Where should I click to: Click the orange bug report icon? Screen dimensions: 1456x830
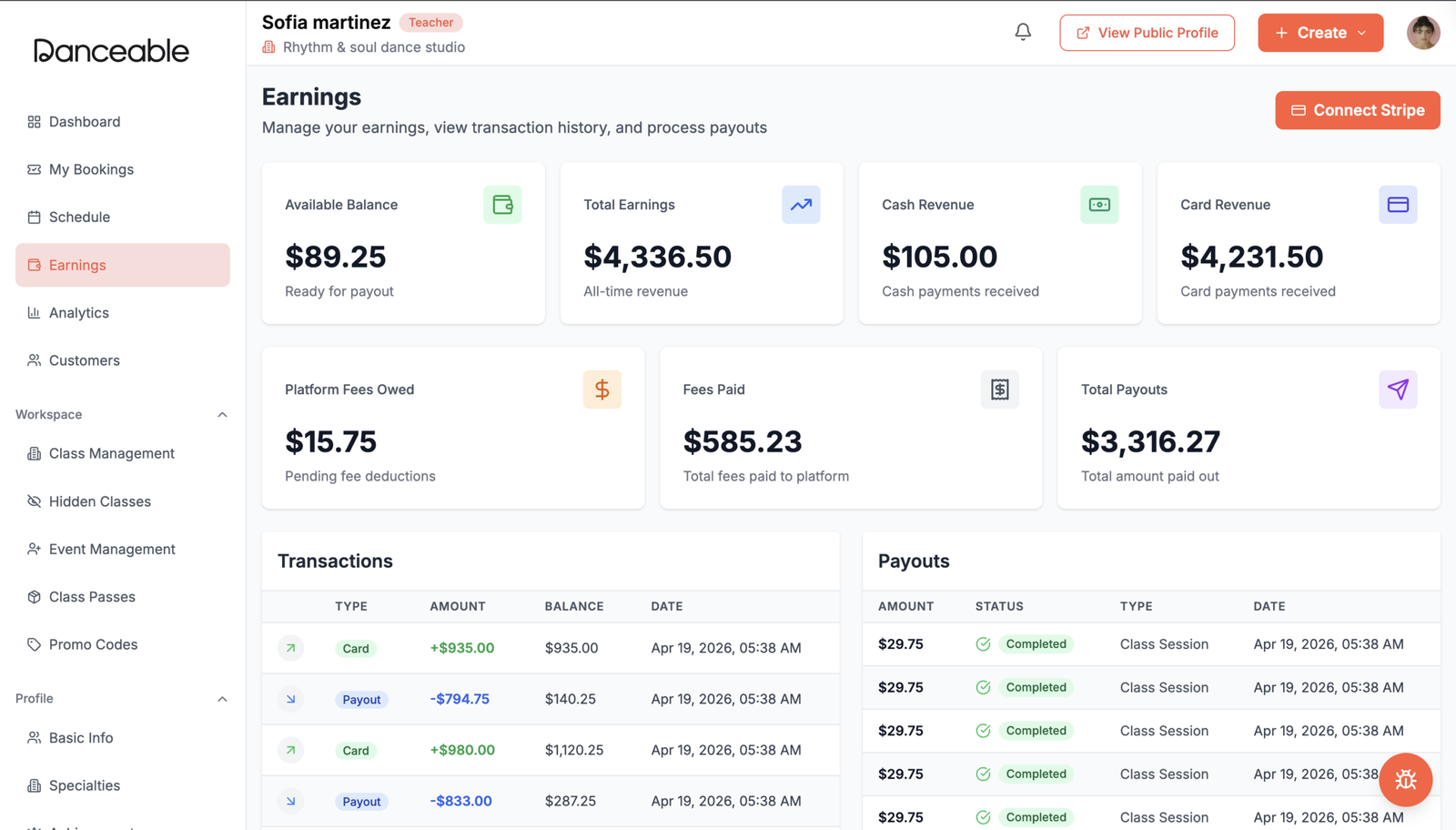coord(1406,780)
